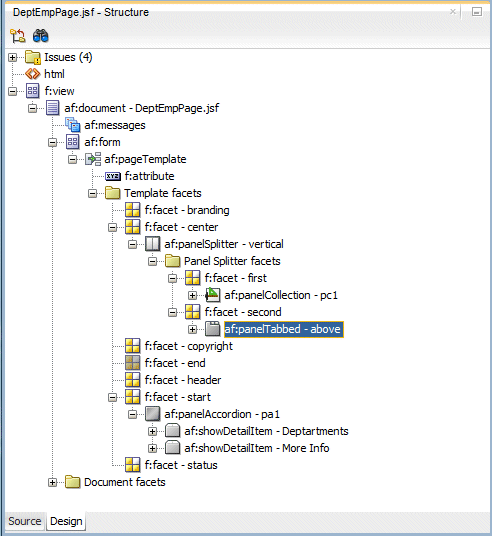Click the greyed f:facet - end icon
492x536 pixels.
(x=133, y=363)
